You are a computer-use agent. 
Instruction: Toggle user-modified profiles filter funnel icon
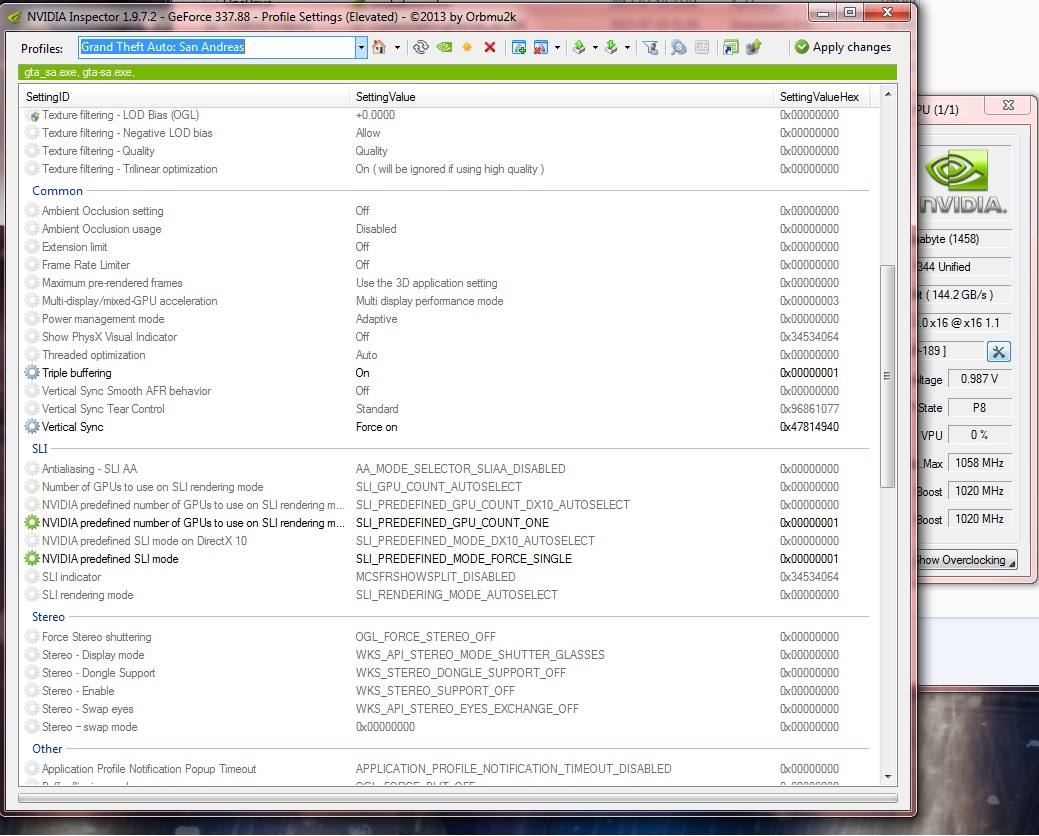[651, 47]
